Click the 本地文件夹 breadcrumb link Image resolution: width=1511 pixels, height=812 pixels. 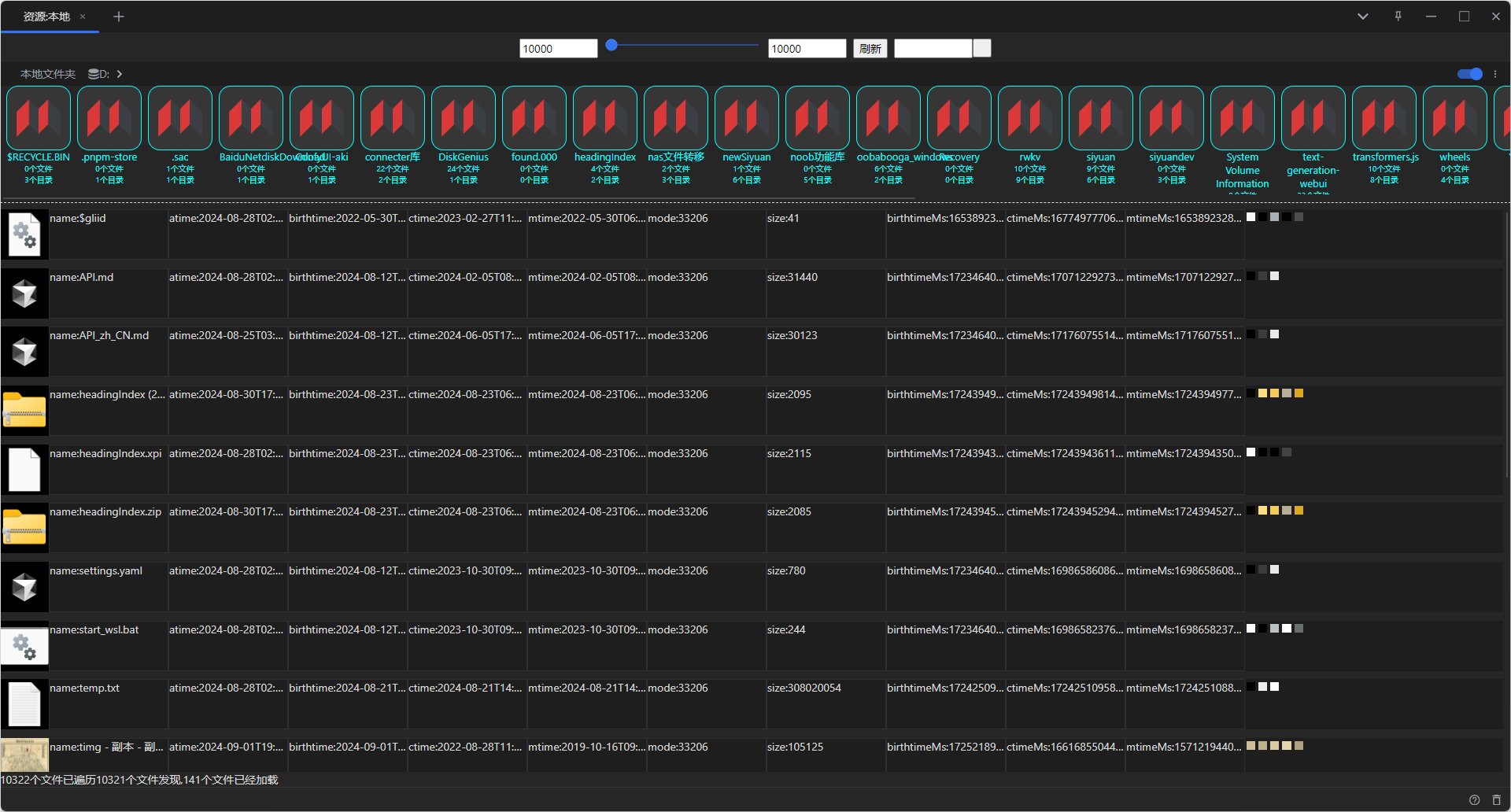tap(48, 74)
